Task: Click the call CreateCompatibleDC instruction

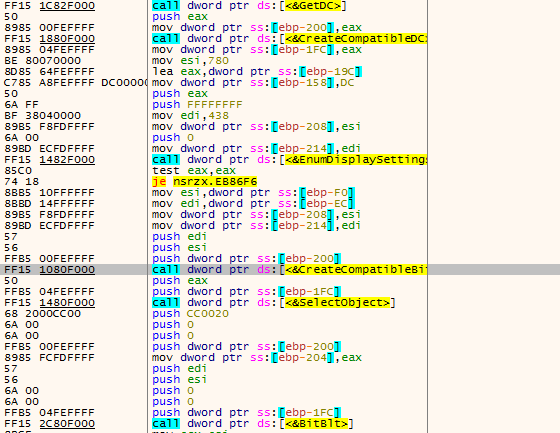Action: tap(289, 39)
